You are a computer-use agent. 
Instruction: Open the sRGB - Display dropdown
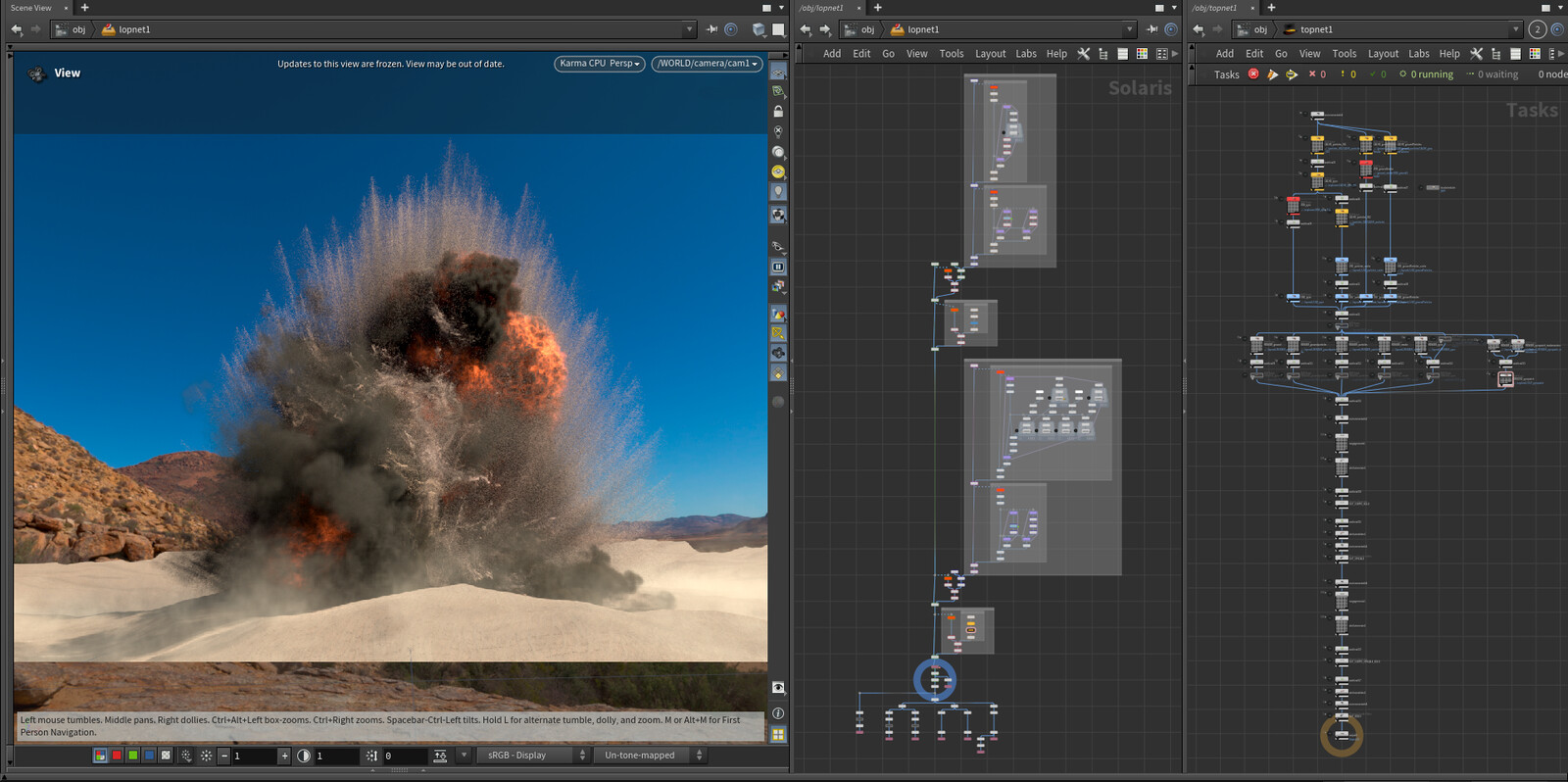[x=532, y=756]
